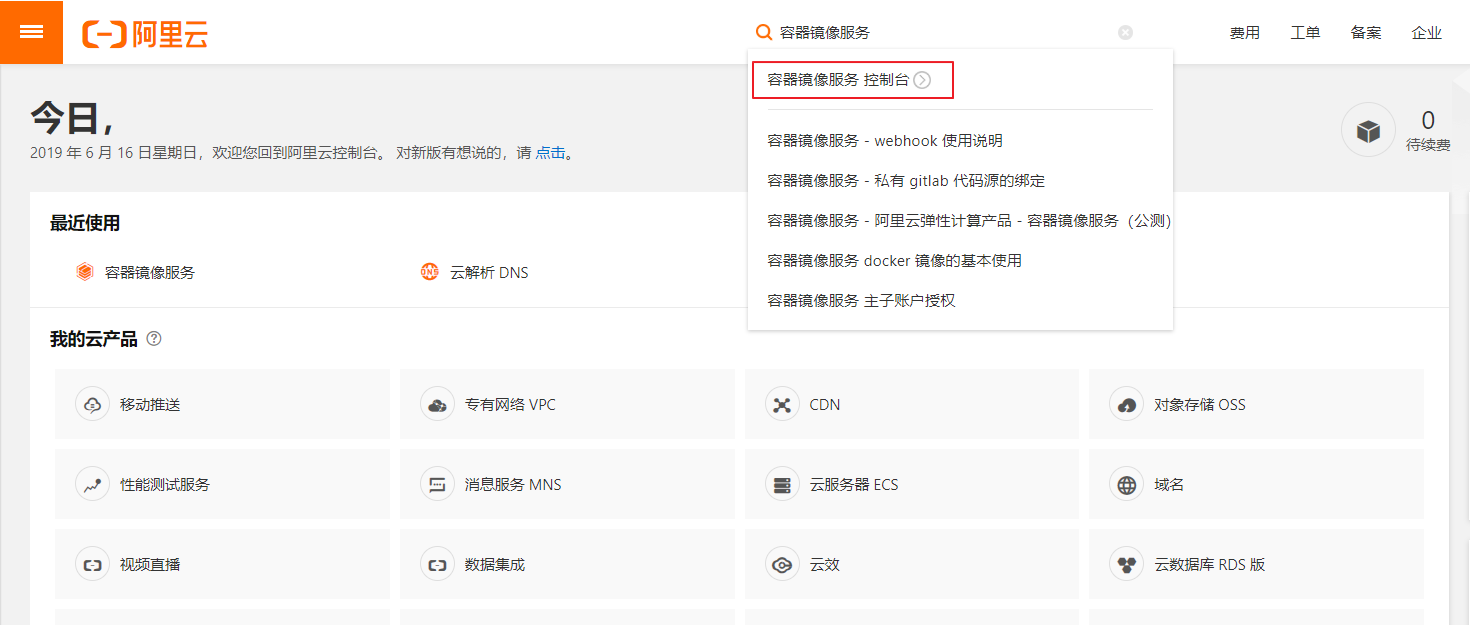Open the 工单 top menu

pos(1305,33)
